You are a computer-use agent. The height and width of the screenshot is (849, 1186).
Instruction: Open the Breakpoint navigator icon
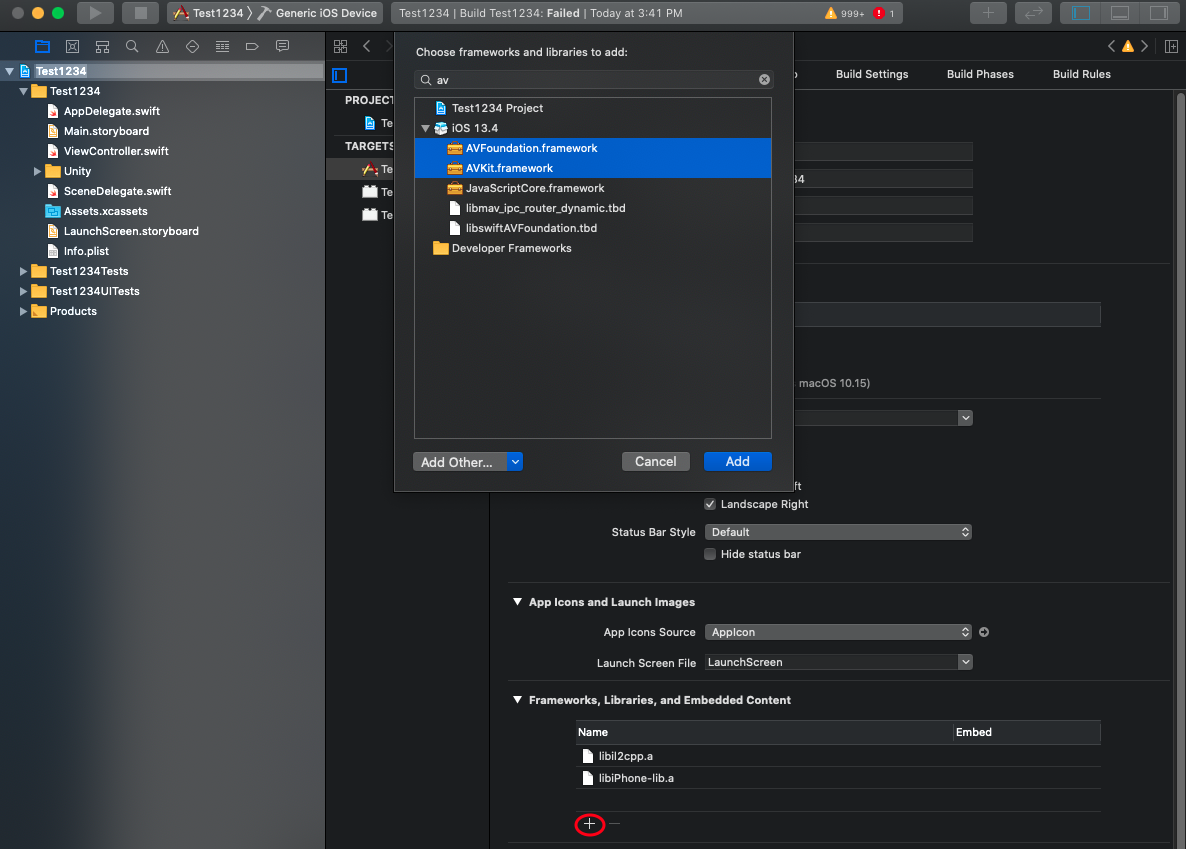[x=252, y=46]
